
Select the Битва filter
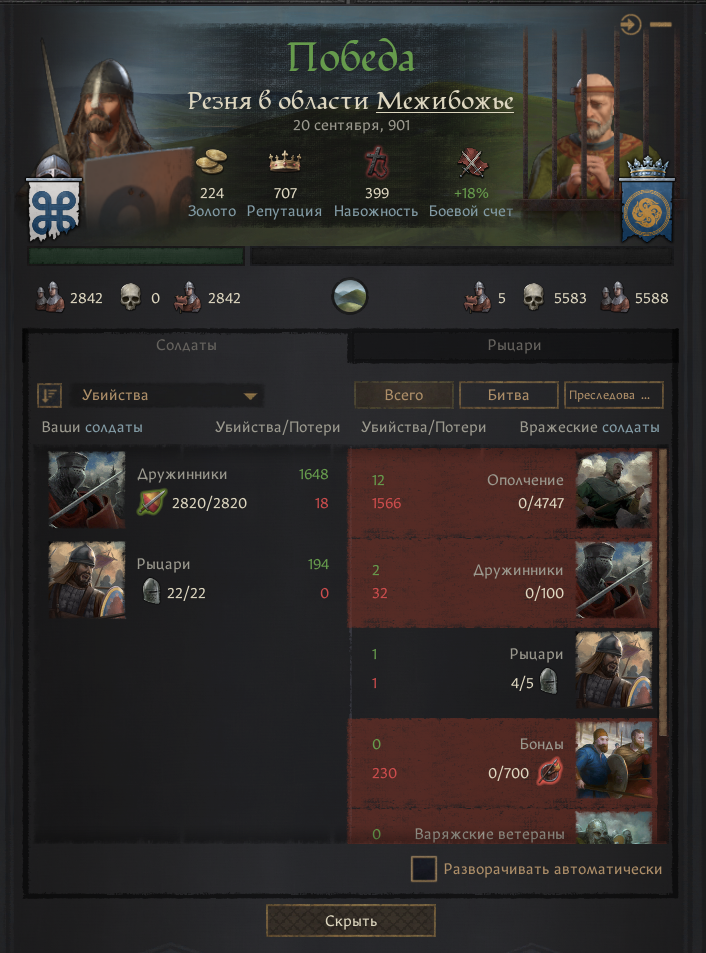tap(509, 395)
